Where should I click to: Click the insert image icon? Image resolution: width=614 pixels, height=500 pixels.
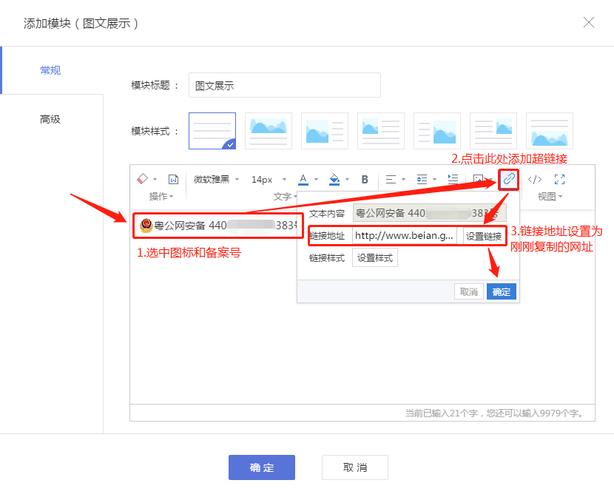point(478,179)
